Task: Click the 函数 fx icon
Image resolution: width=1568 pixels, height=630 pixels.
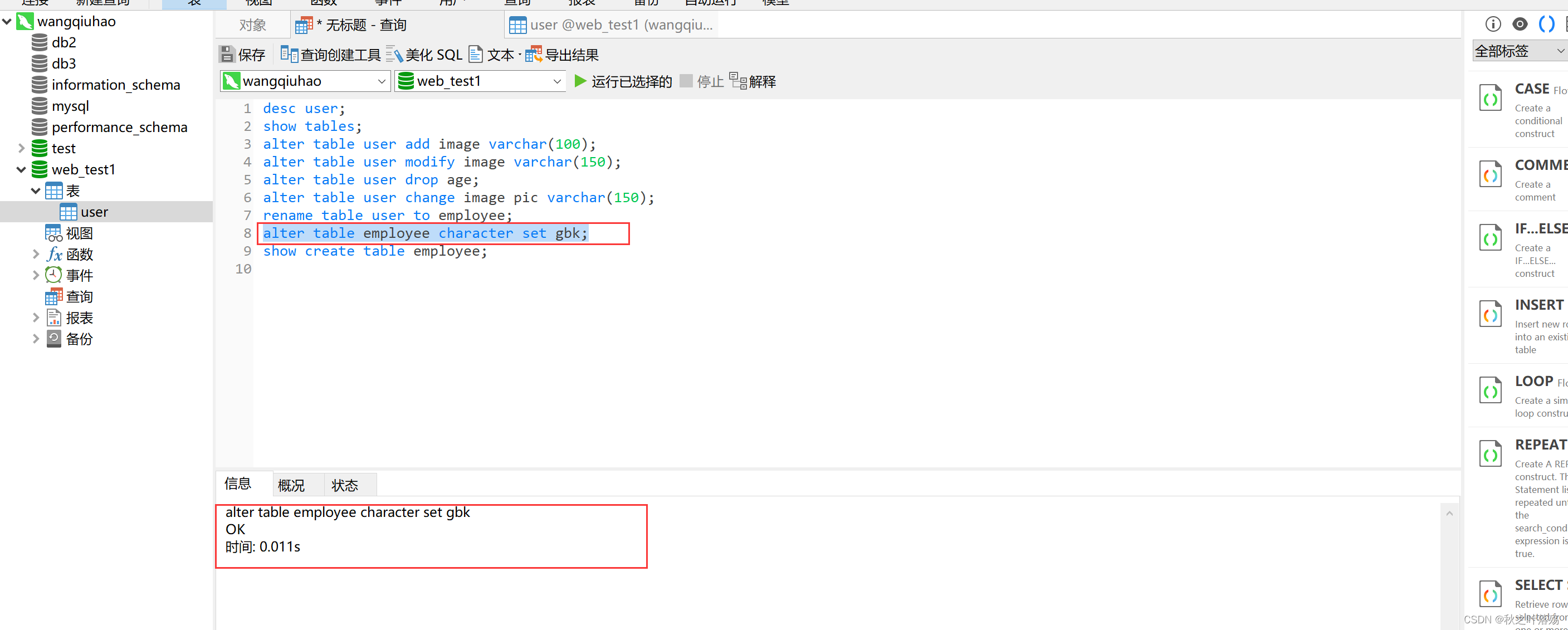Action: coord(55,254)
